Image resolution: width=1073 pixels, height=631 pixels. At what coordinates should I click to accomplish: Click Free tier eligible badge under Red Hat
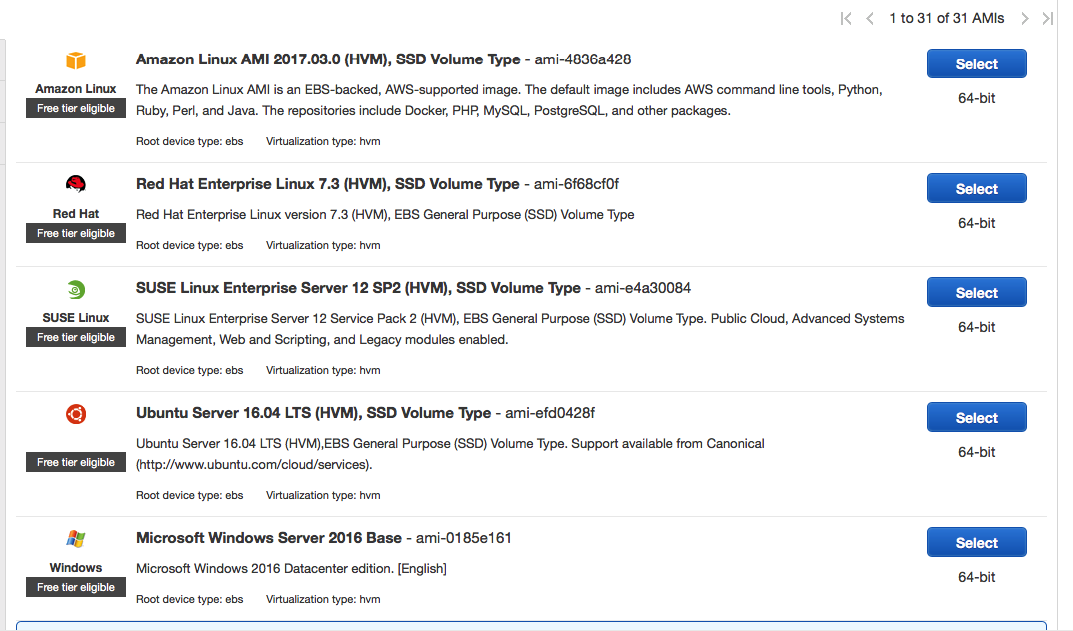pos(76,233)
